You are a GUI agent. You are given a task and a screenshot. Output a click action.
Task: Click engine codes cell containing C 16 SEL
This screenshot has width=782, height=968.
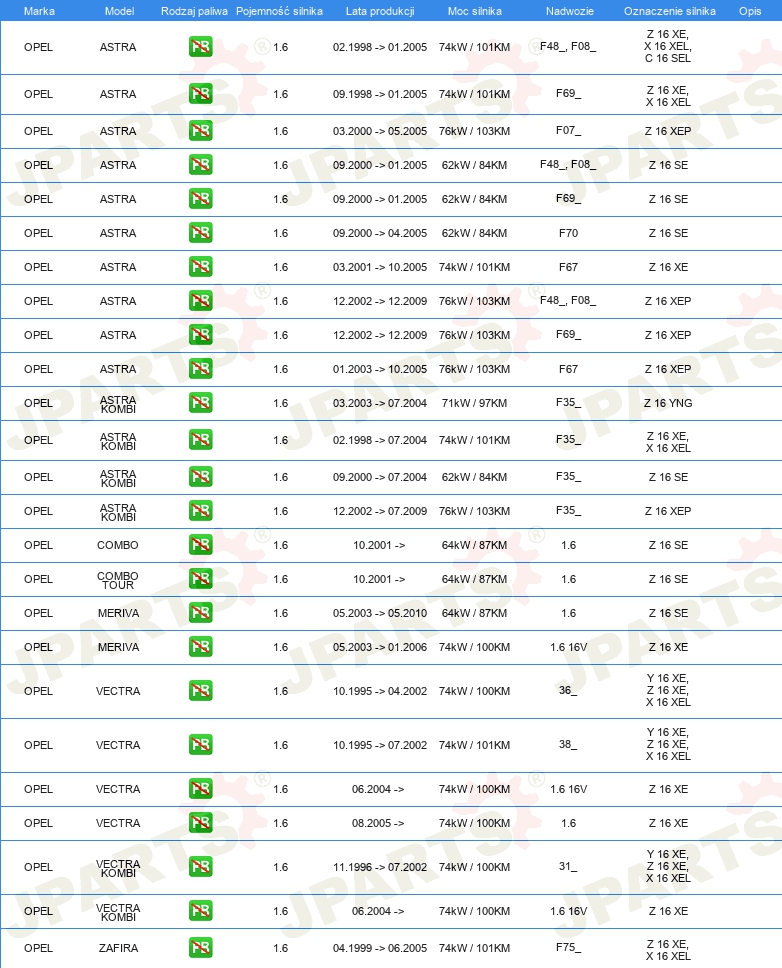coord(668,46)
